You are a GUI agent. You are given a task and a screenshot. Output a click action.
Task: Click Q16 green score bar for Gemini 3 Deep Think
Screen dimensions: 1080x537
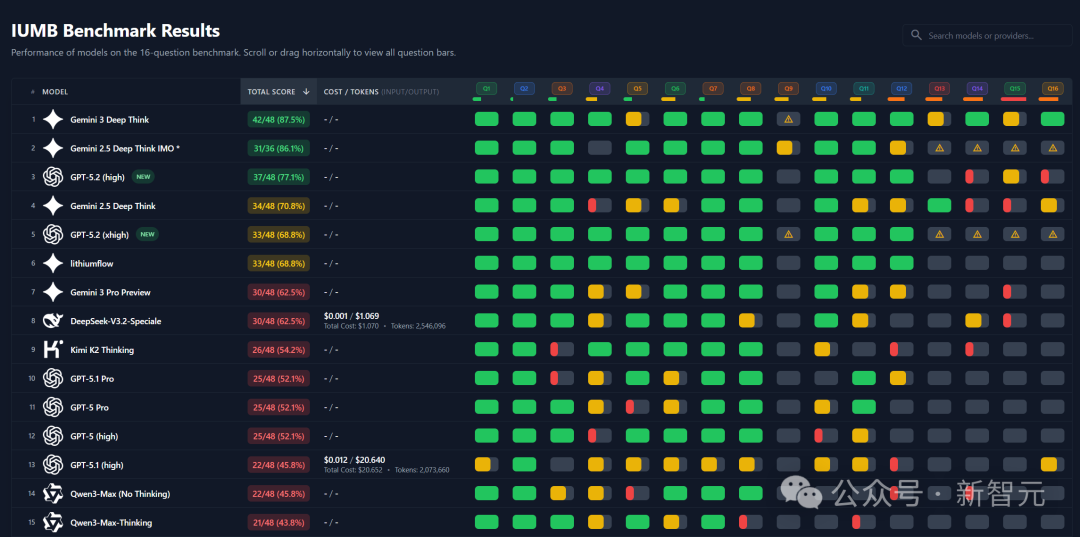click(1052, 119)
